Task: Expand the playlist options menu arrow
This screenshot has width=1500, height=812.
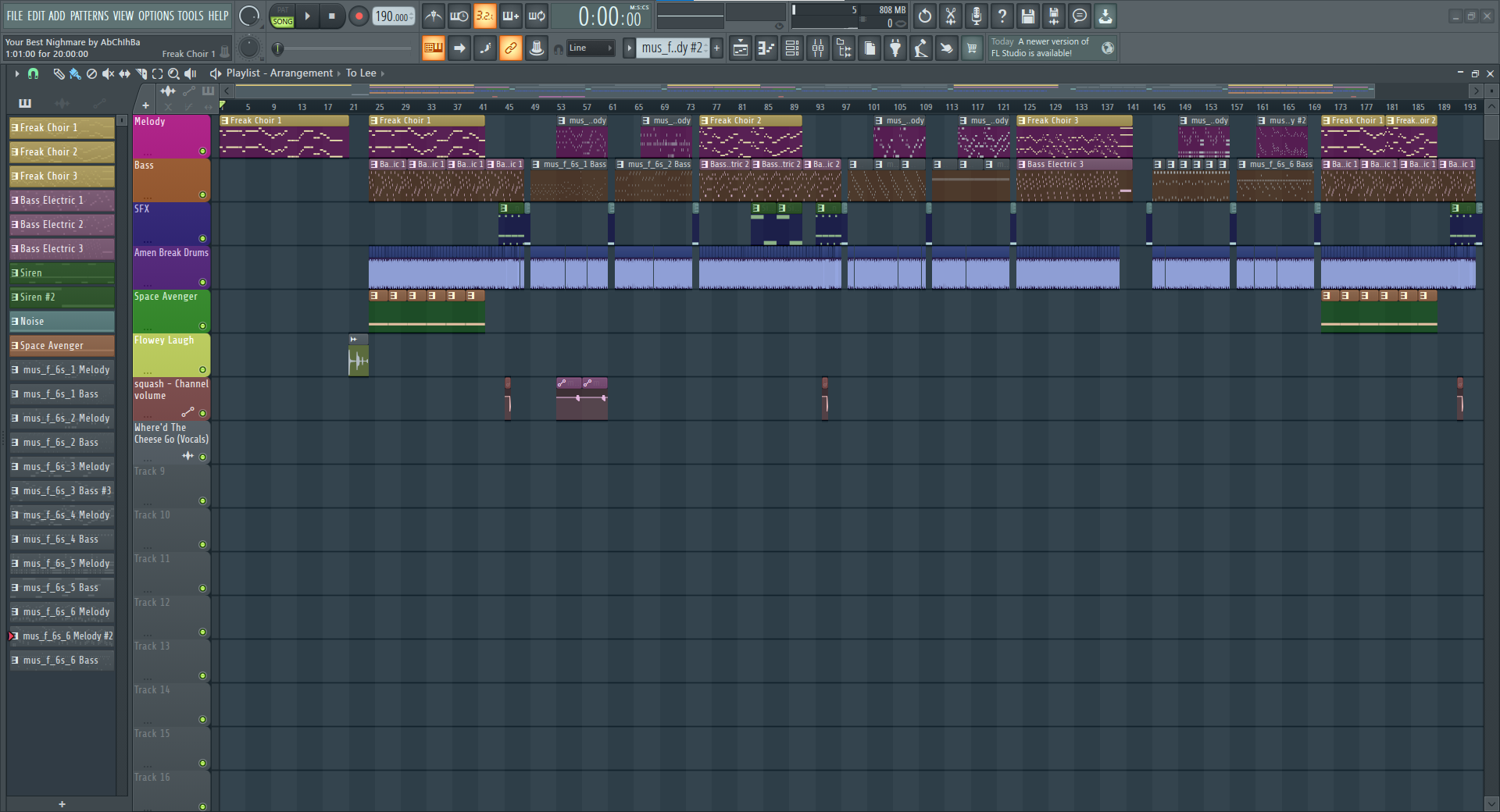Action: [16, 73]
